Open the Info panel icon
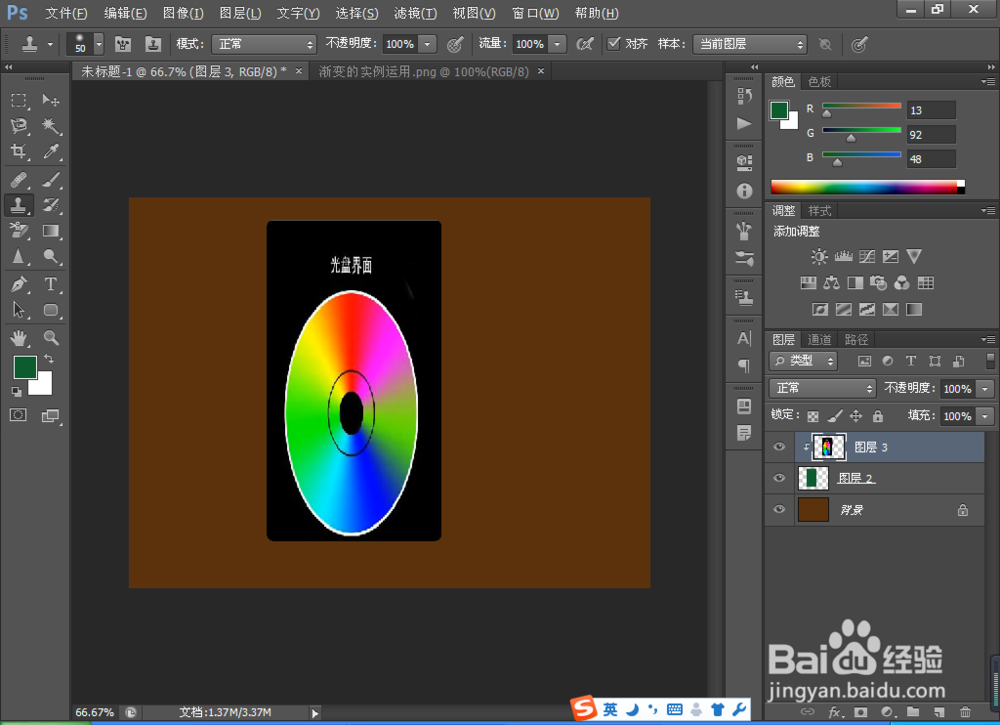 pyautogui.click(x=744, y=191)
